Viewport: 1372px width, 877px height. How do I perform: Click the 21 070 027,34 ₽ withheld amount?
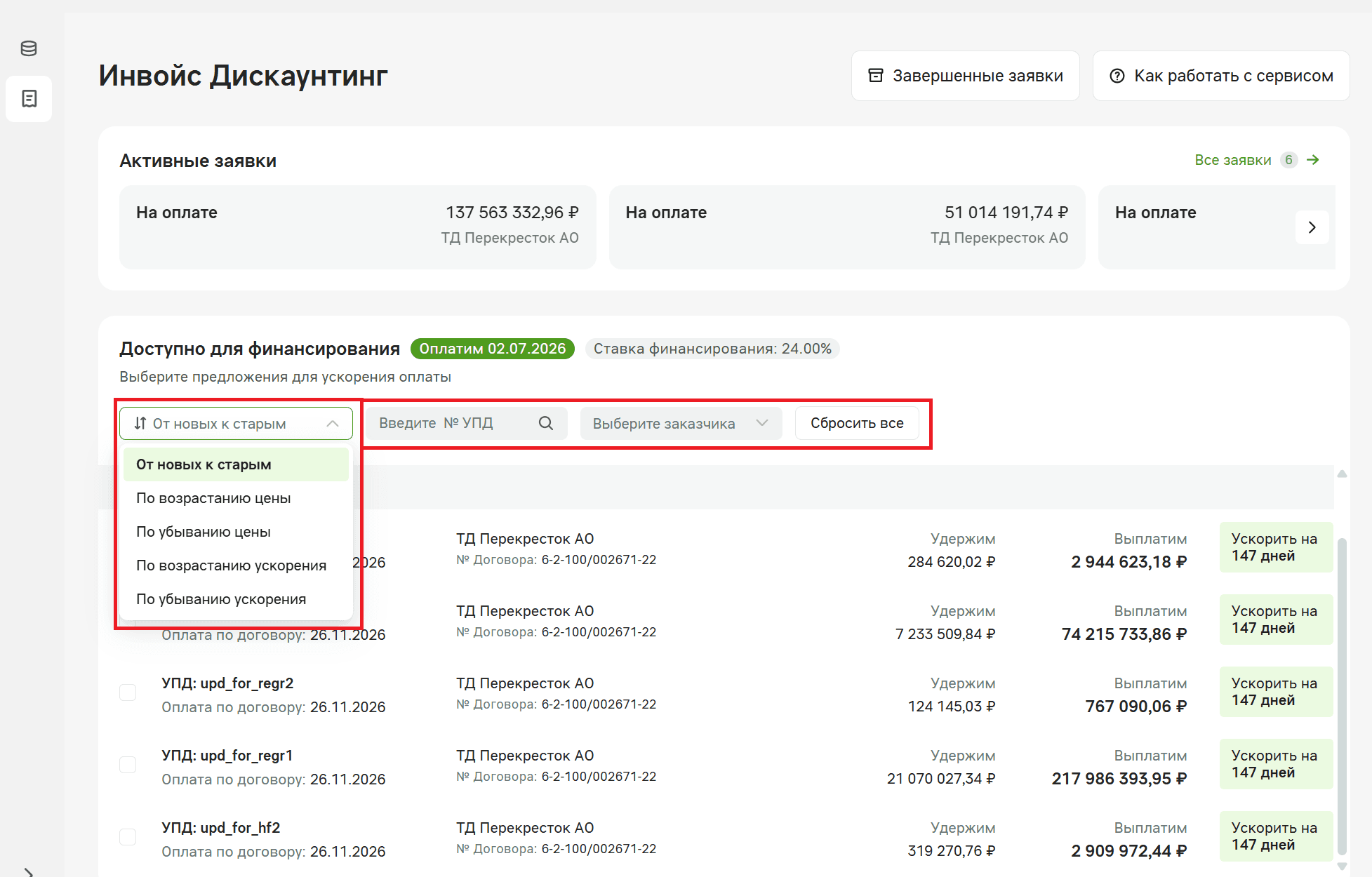click(x=941, y=779)
